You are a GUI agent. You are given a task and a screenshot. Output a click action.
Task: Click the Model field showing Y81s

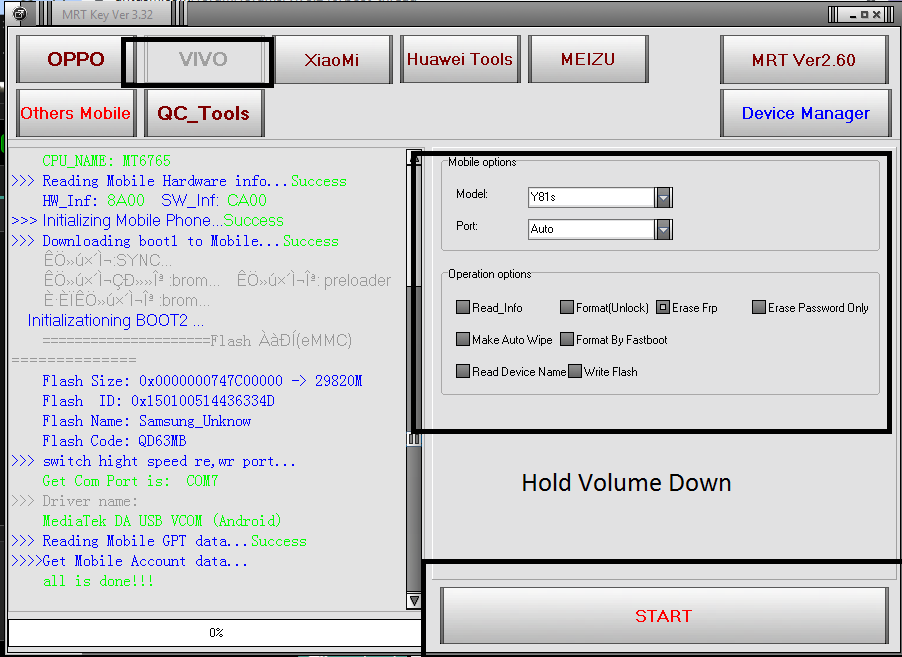click(x=591, y=197)
